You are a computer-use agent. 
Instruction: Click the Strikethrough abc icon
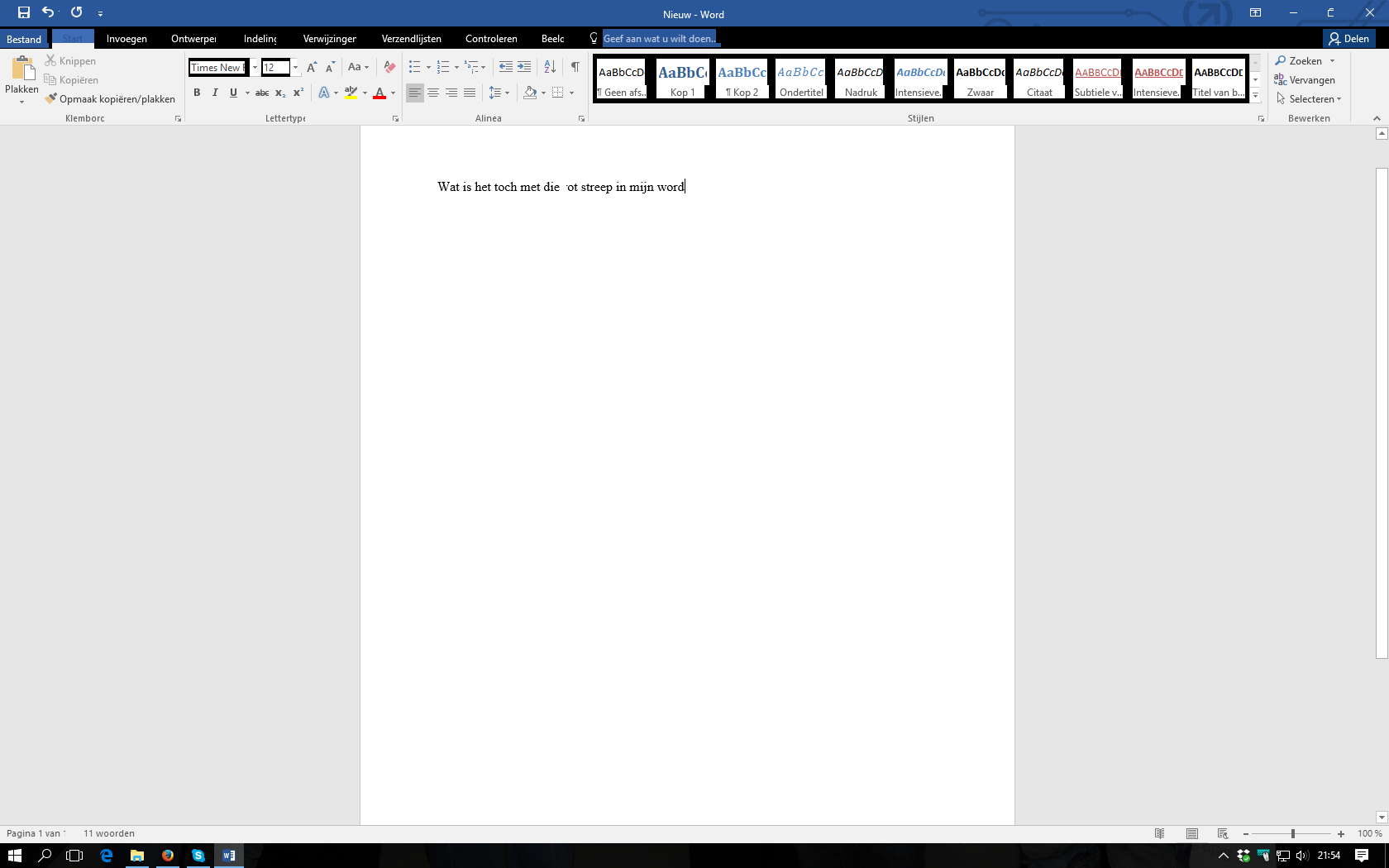(x=262, y=93)
